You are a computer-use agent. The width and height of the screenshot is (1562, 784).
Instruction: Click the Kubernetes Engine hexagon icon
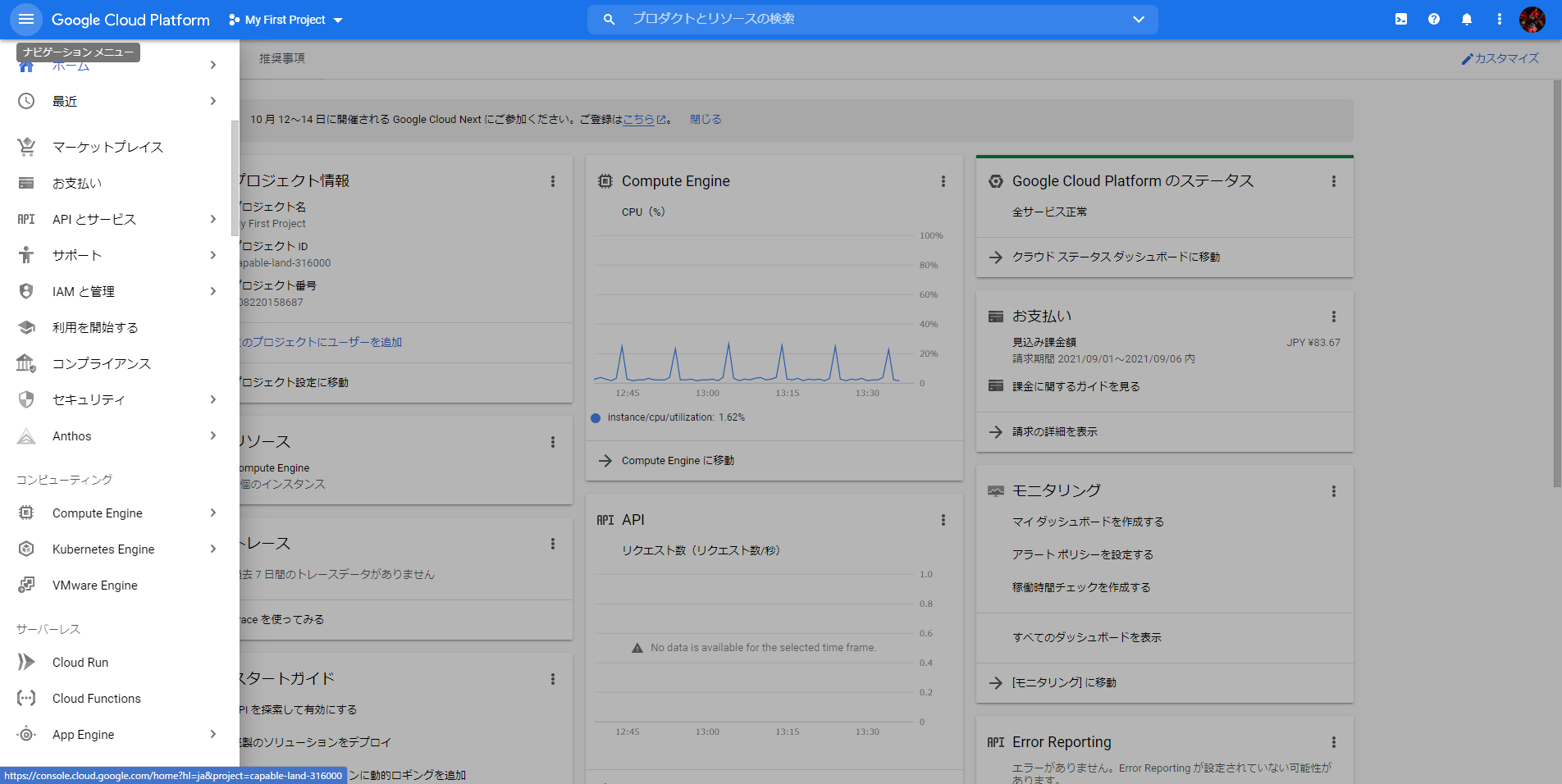(26, 549)
